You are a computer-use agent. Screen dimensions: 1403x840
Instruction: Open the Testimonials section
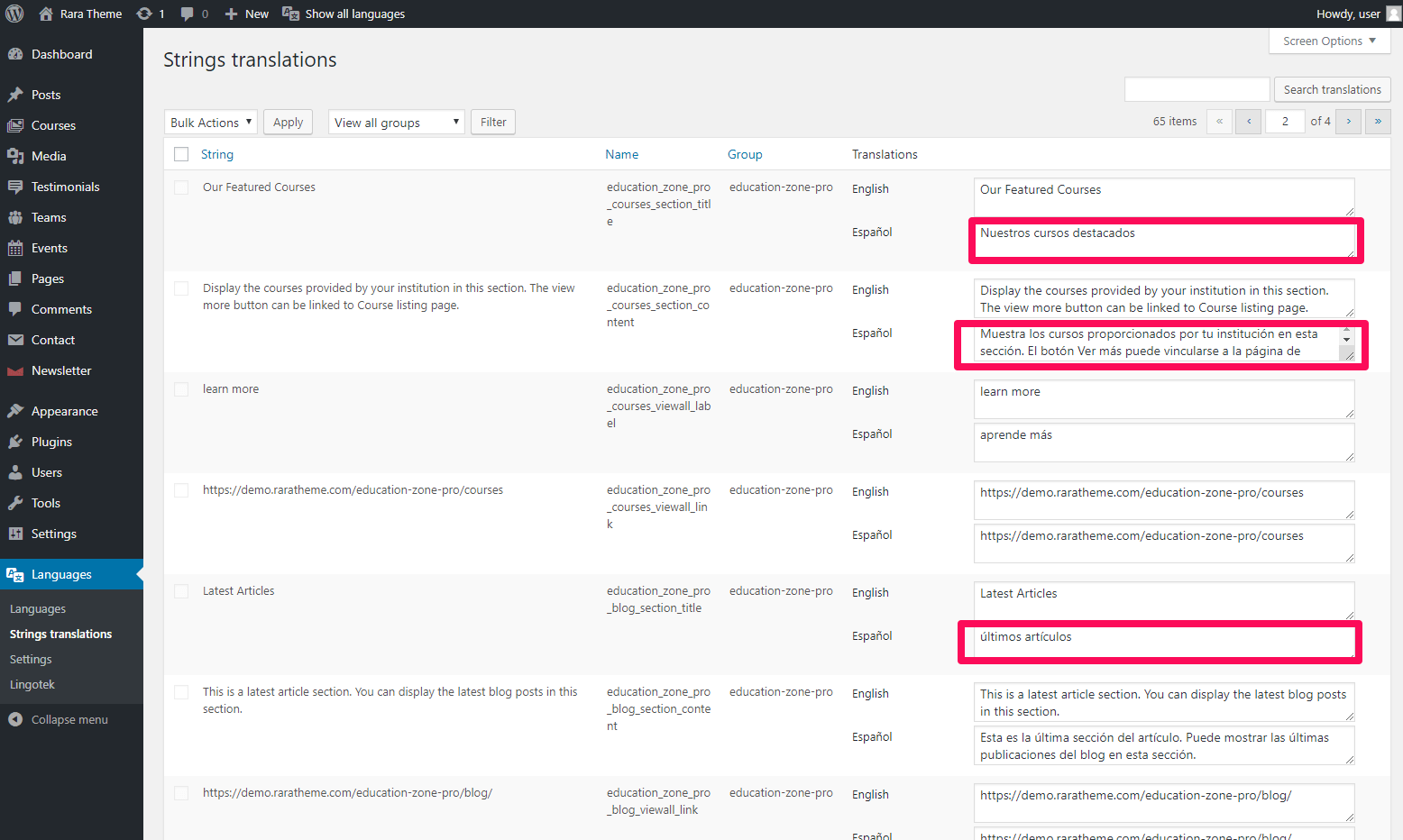click(65, 187)
